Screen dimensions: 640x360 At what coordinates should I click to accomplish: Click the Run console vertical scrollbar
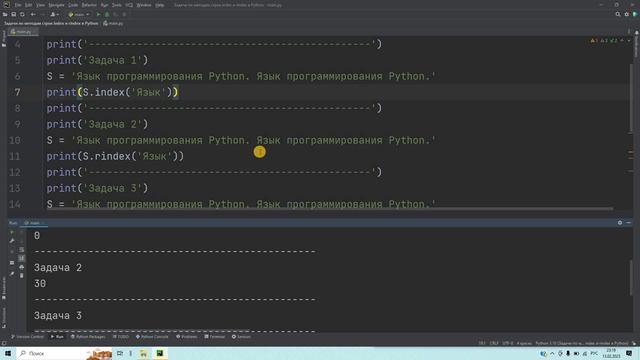click(x=631, y=278)
